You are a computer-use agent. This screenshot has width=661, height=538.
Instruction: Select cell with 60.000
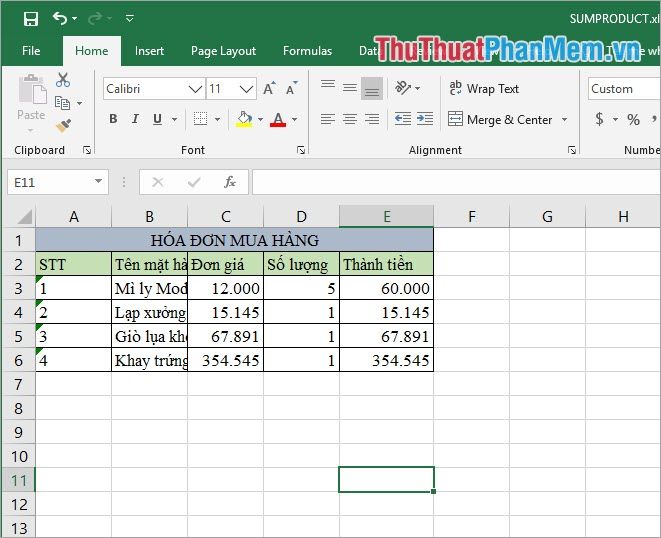(386, 288)
